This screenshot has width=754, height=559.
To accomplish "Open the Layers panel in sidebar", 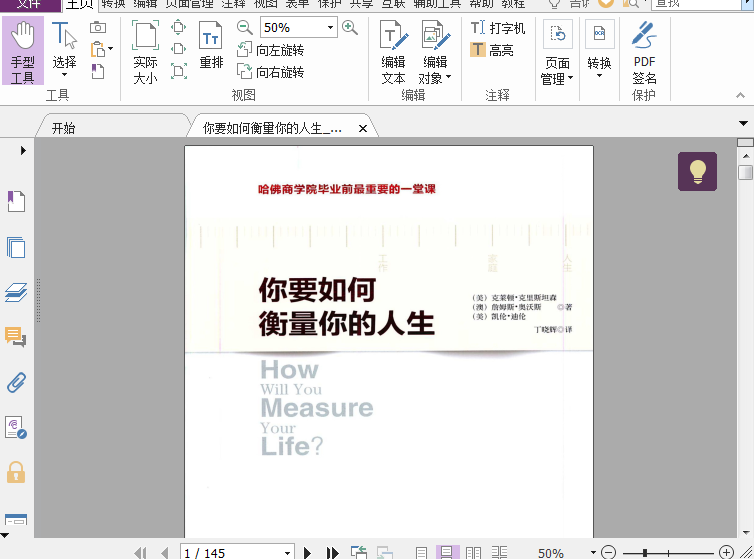I will click(16, 292).
